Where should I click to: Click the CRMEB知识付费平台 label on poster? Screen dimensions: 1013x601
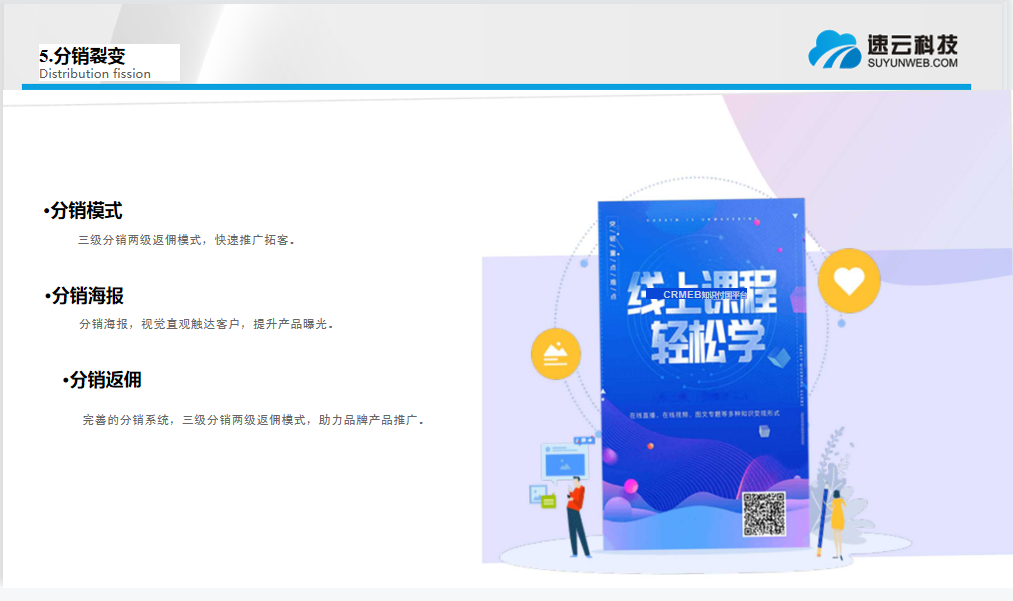pos(705,295)
